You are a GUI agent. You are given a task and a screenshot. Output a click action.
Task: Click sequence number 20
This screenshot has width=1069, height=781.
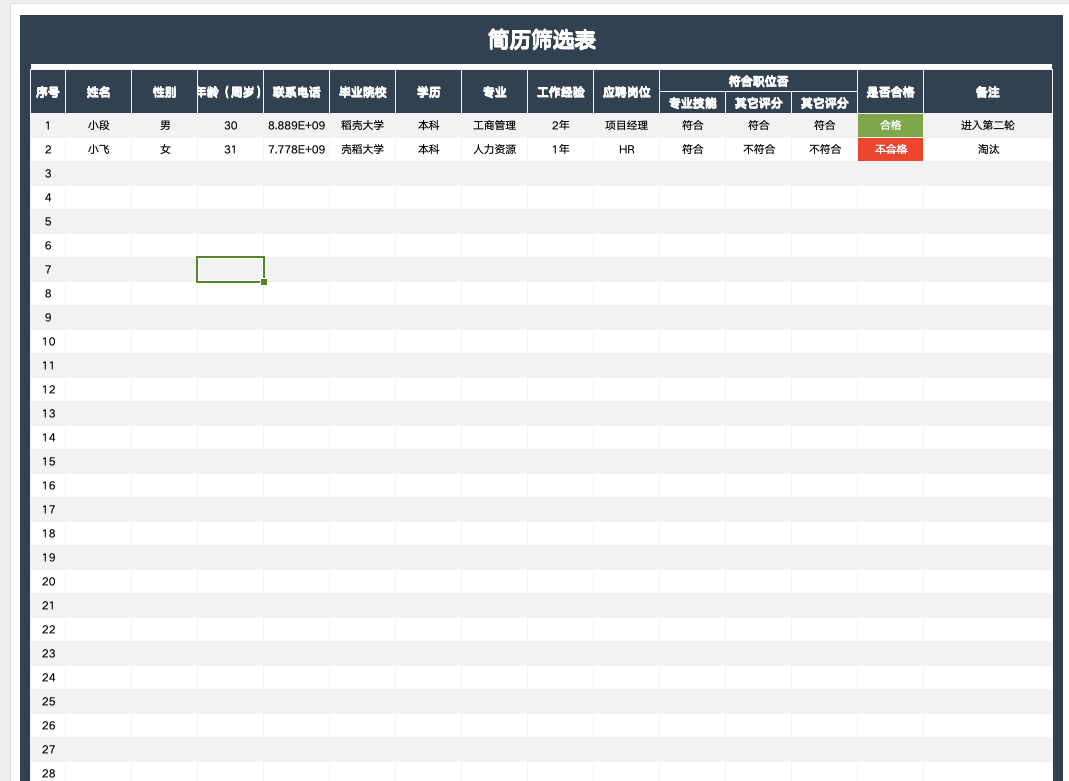tap(48, 581)
